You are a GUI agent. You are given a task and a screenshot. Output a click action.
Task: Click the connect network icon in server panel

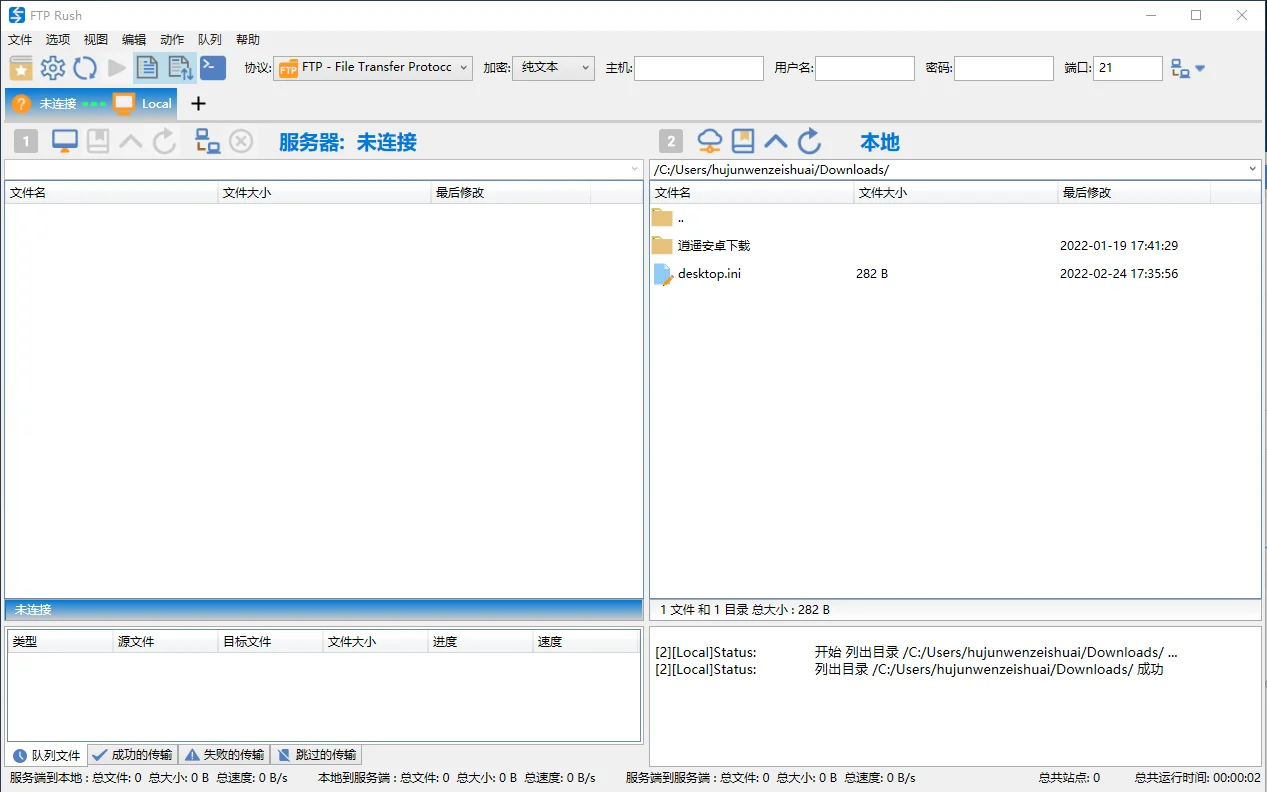207,141
